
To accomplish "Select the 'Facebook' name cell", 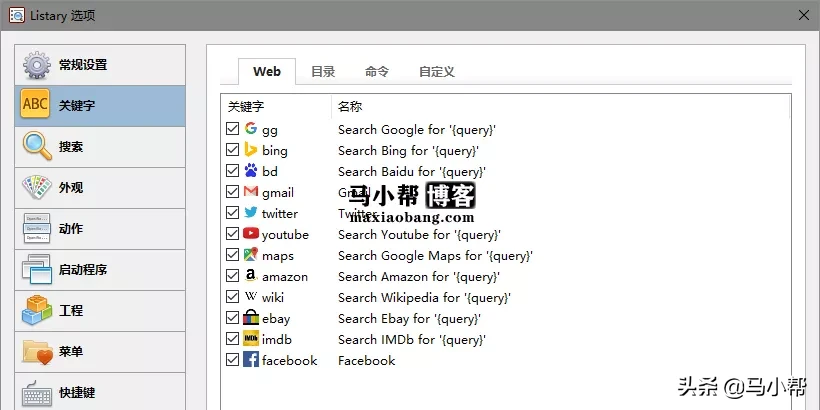I will pos(367,360).
